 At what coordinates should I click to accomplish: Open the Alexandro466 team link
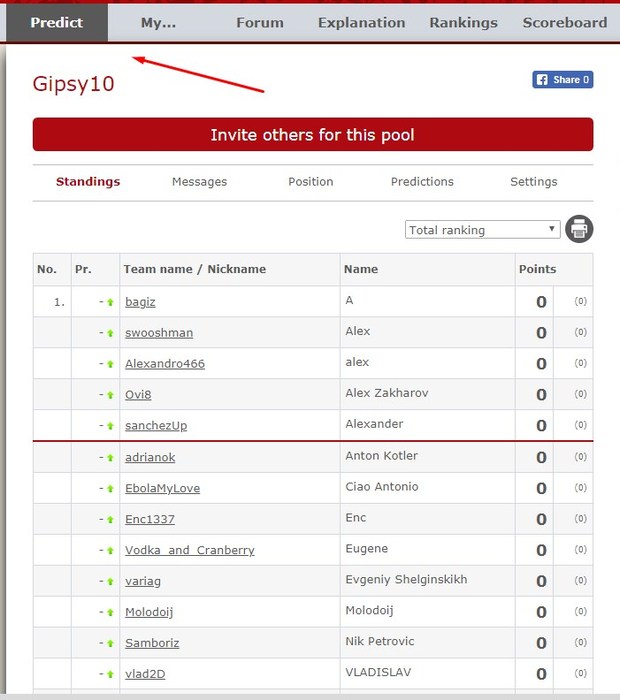[x=165, y=364]
